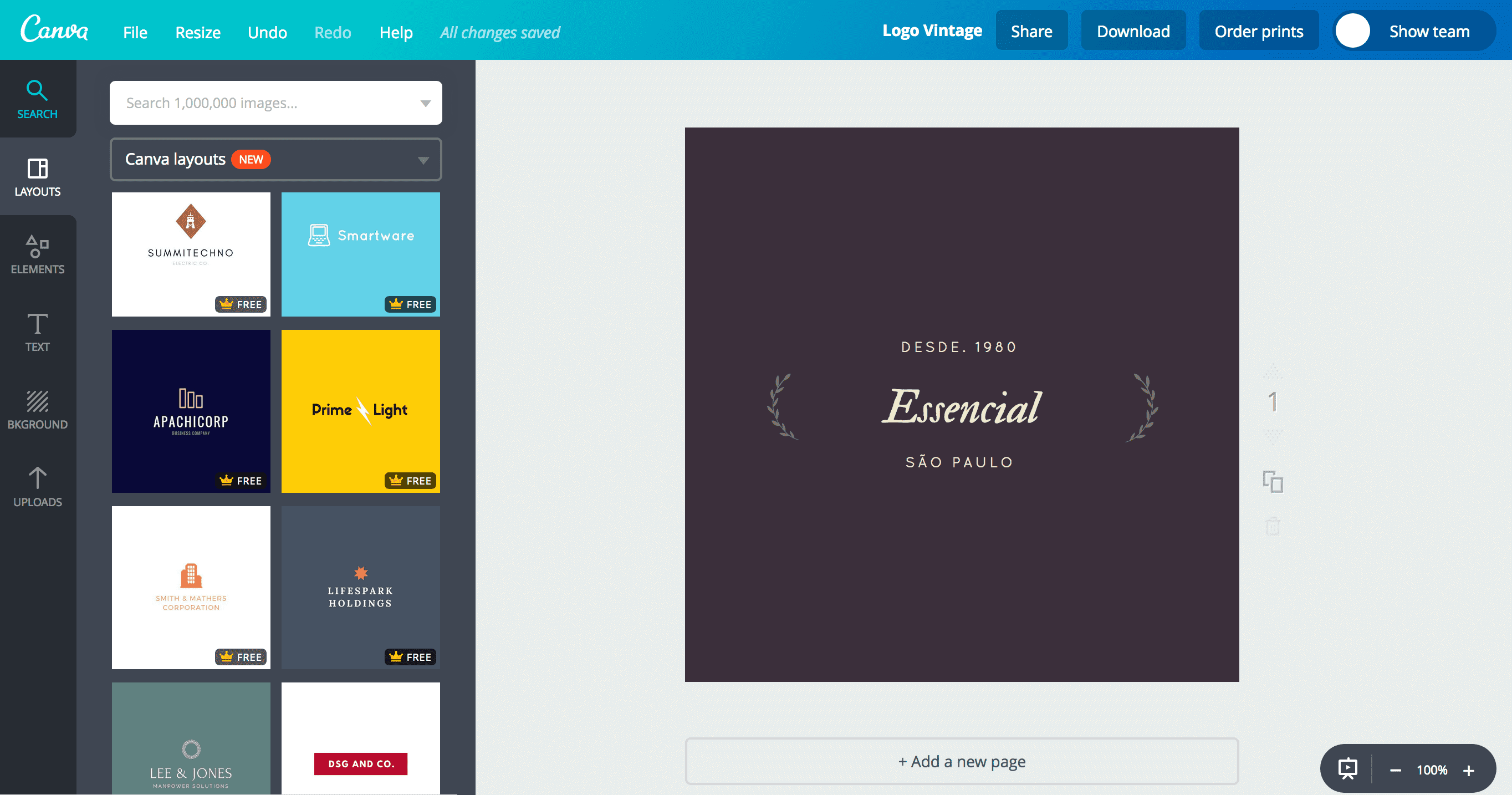Click the Share button
This screenshot has height=795, width=1512.
(1031, 31)
